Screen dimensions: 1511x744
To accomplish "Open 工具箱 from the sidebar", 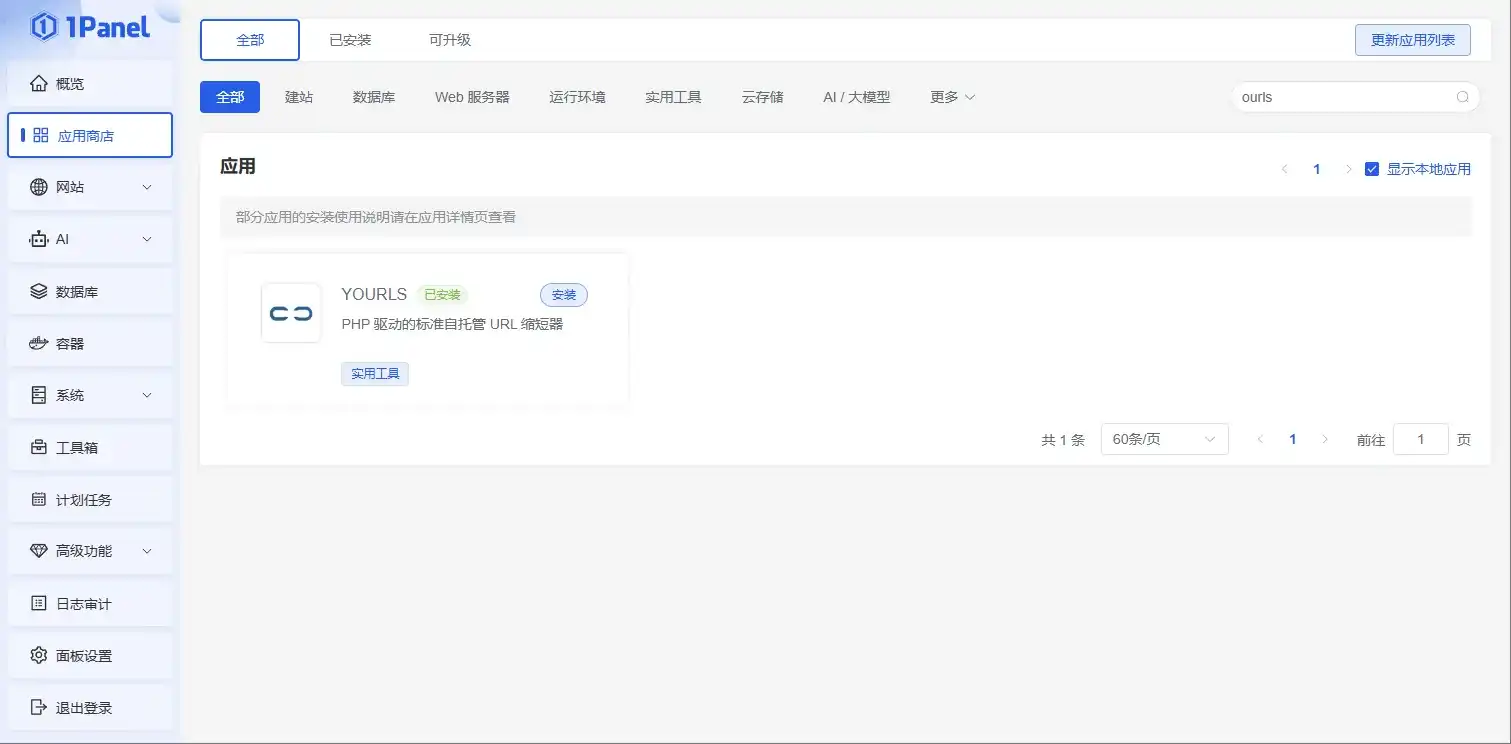I will click(90, 447).
